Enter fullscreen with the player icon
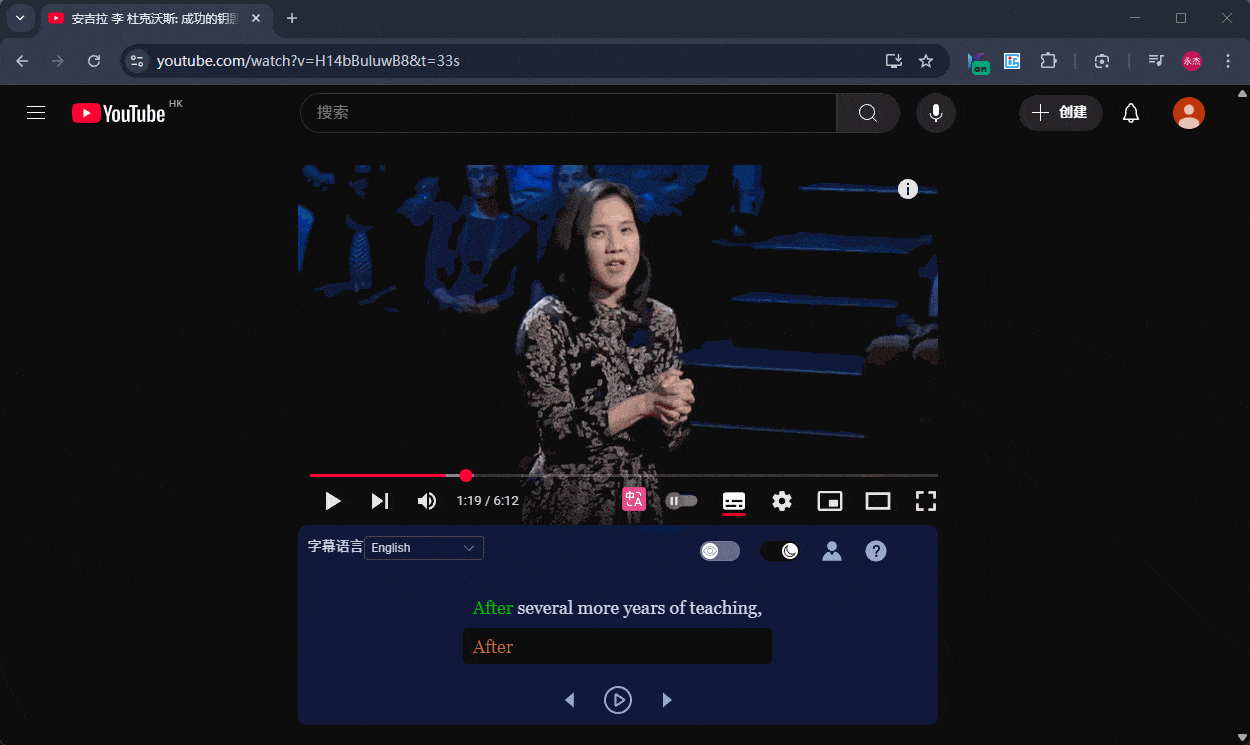Screen dimensions: 1250x745 click(925, 501)
